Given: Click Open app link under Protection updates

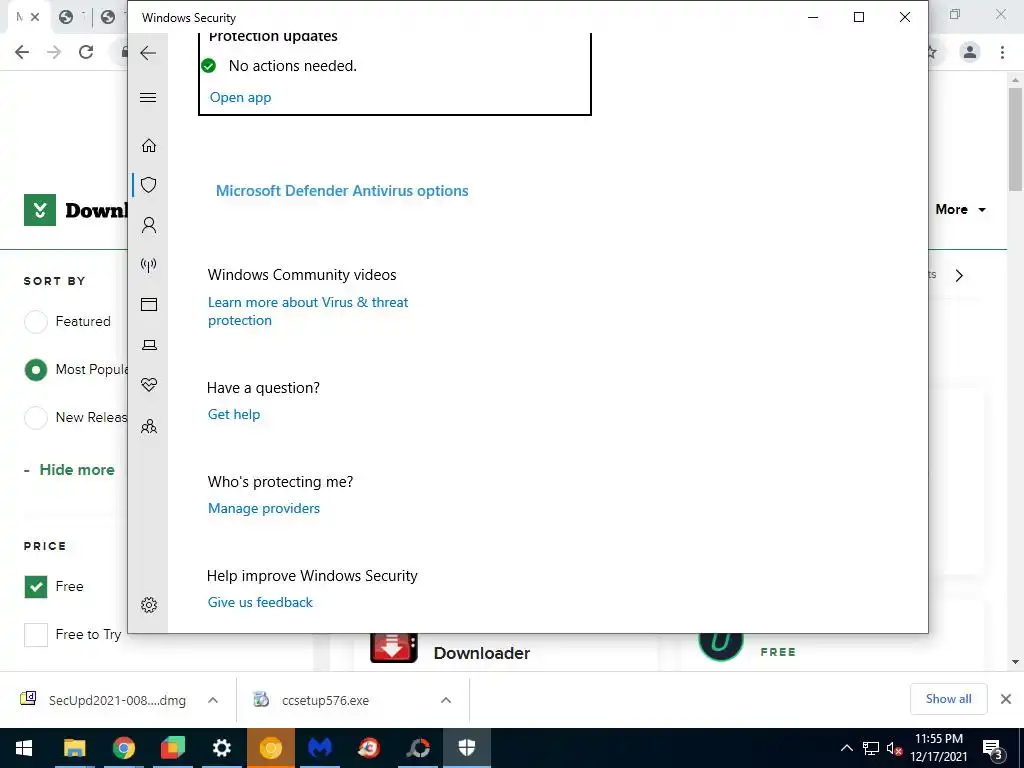Looking at the screenshot, I should click(240, 97).
